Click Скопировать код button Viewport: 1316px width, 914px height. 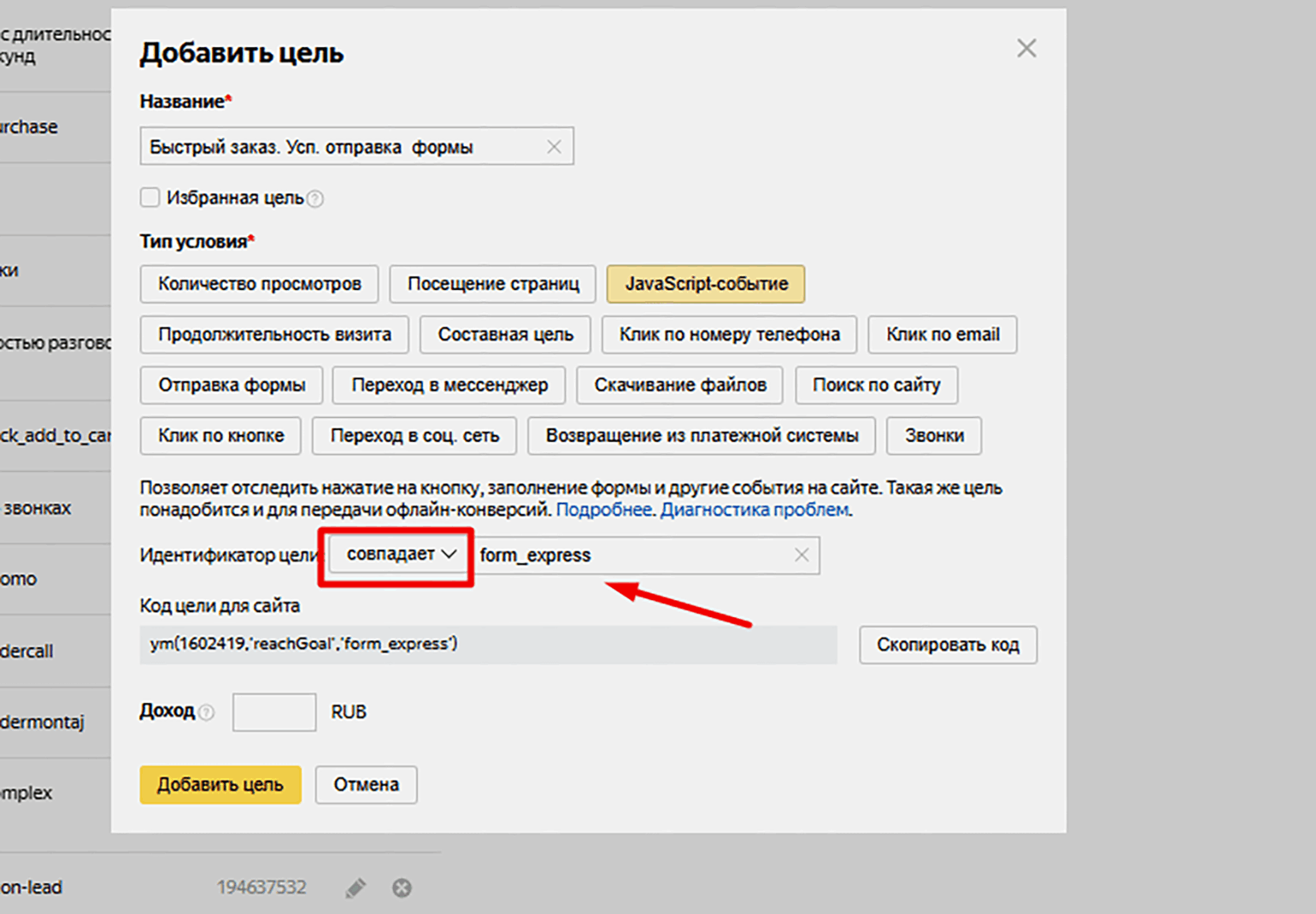coord(948,646)
